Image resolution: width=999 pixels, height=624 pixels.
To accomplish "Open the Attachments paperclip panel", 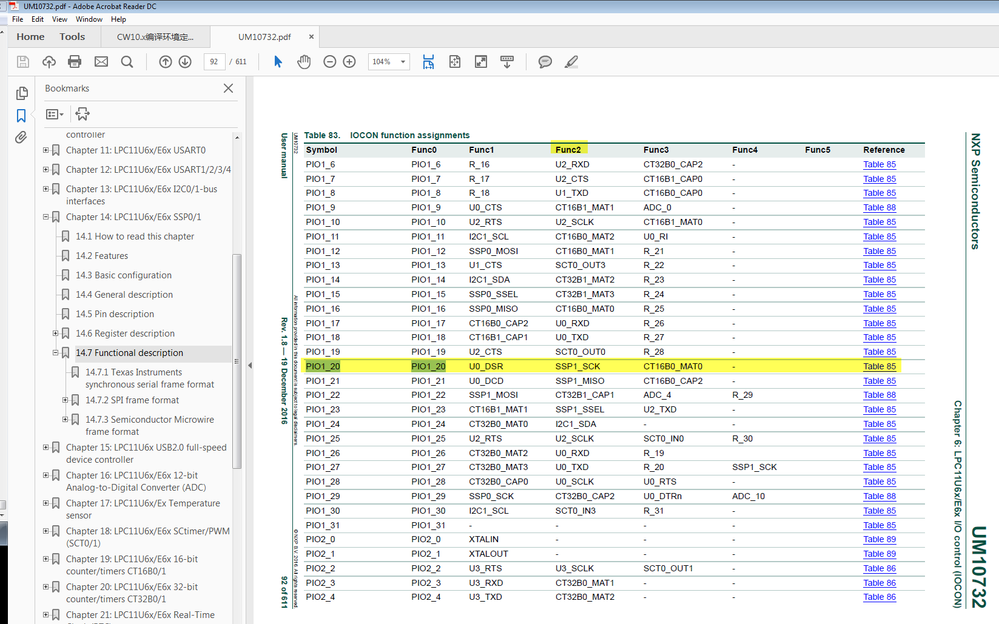I will tap(21, 137).
